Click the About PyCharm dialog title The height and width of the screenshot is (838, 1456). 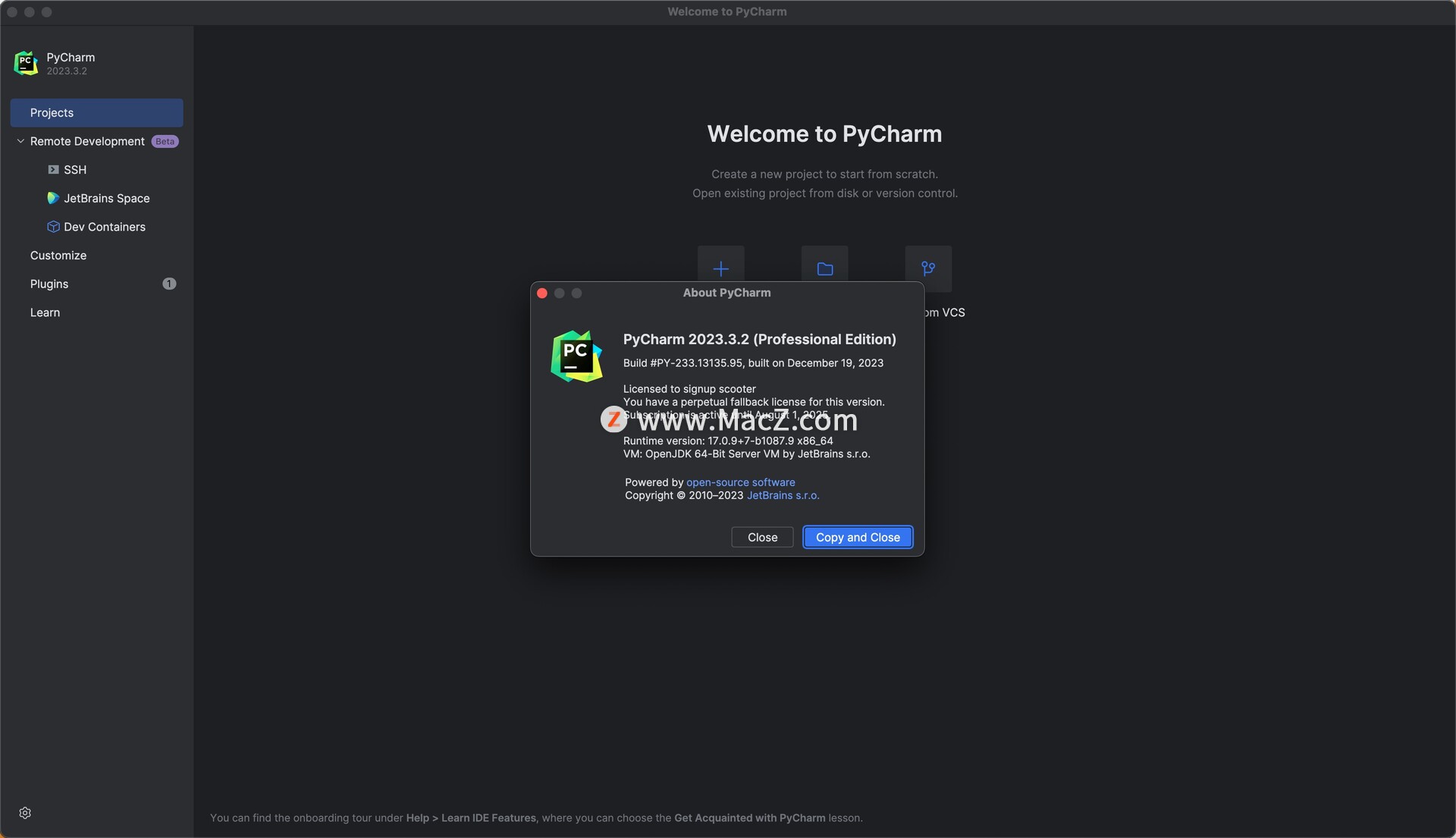click(x=726, y=293)
